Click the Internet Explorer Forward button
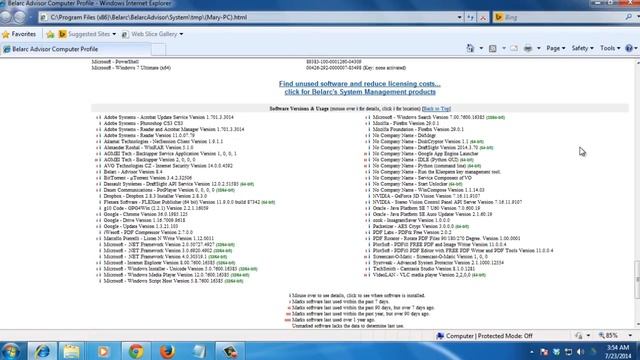This screenshot has height=360, width=640. (20, 17)
